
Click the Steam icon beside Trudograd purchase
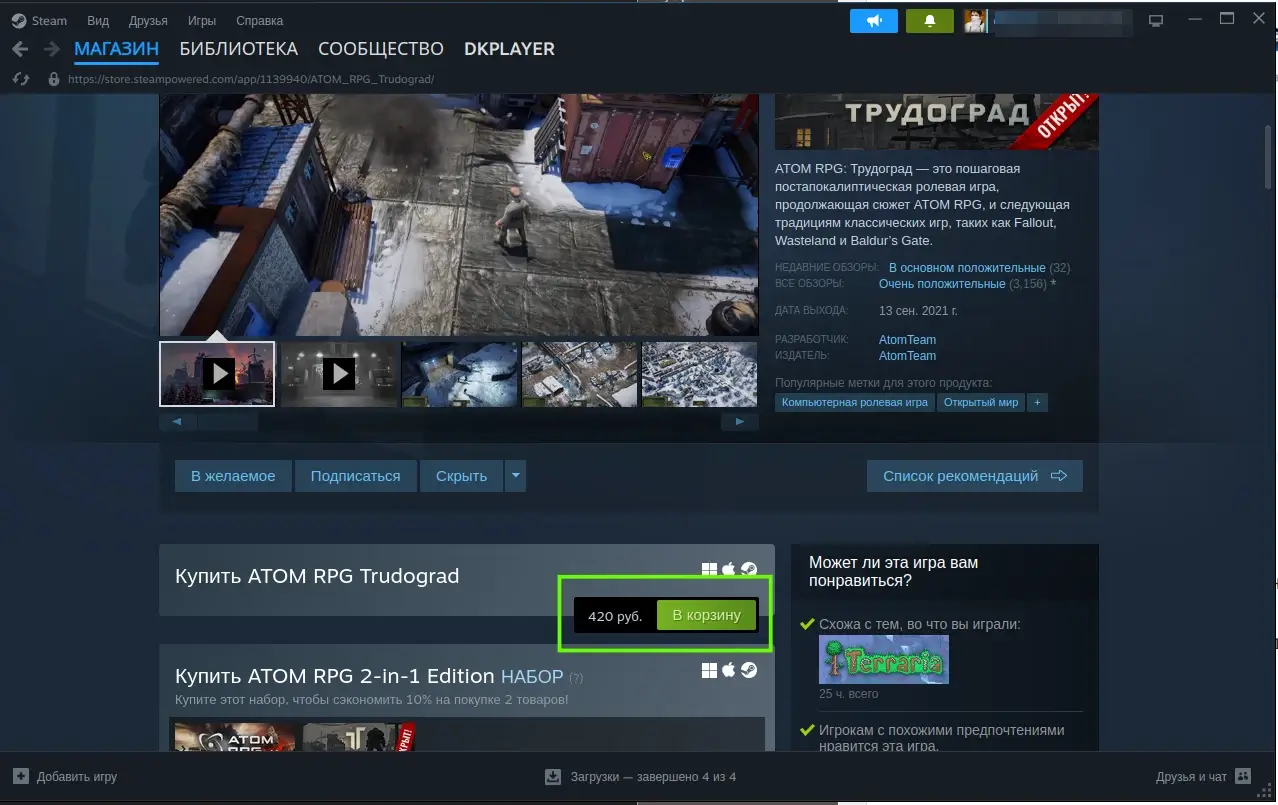point(748,569)
